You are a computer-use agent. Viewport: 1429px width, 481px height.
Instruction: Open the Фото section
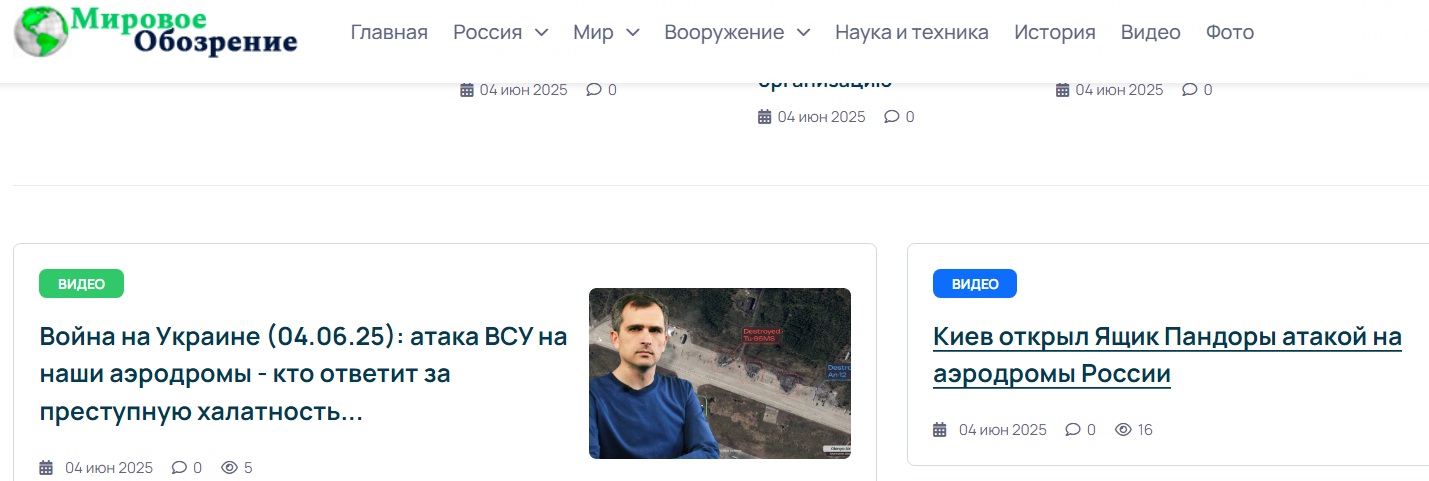[x=1230, y=32]
